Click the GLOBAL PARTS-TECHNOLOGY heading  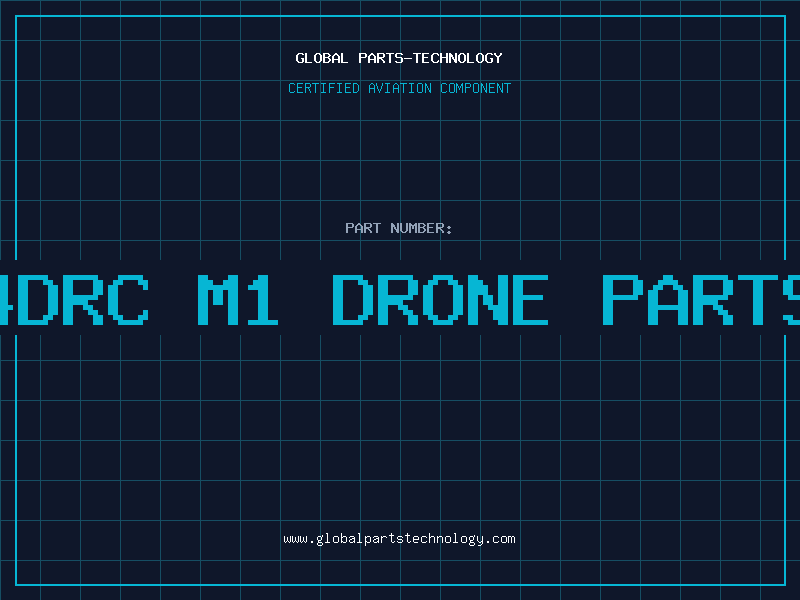pyautogui.click(x=399, y=58)
